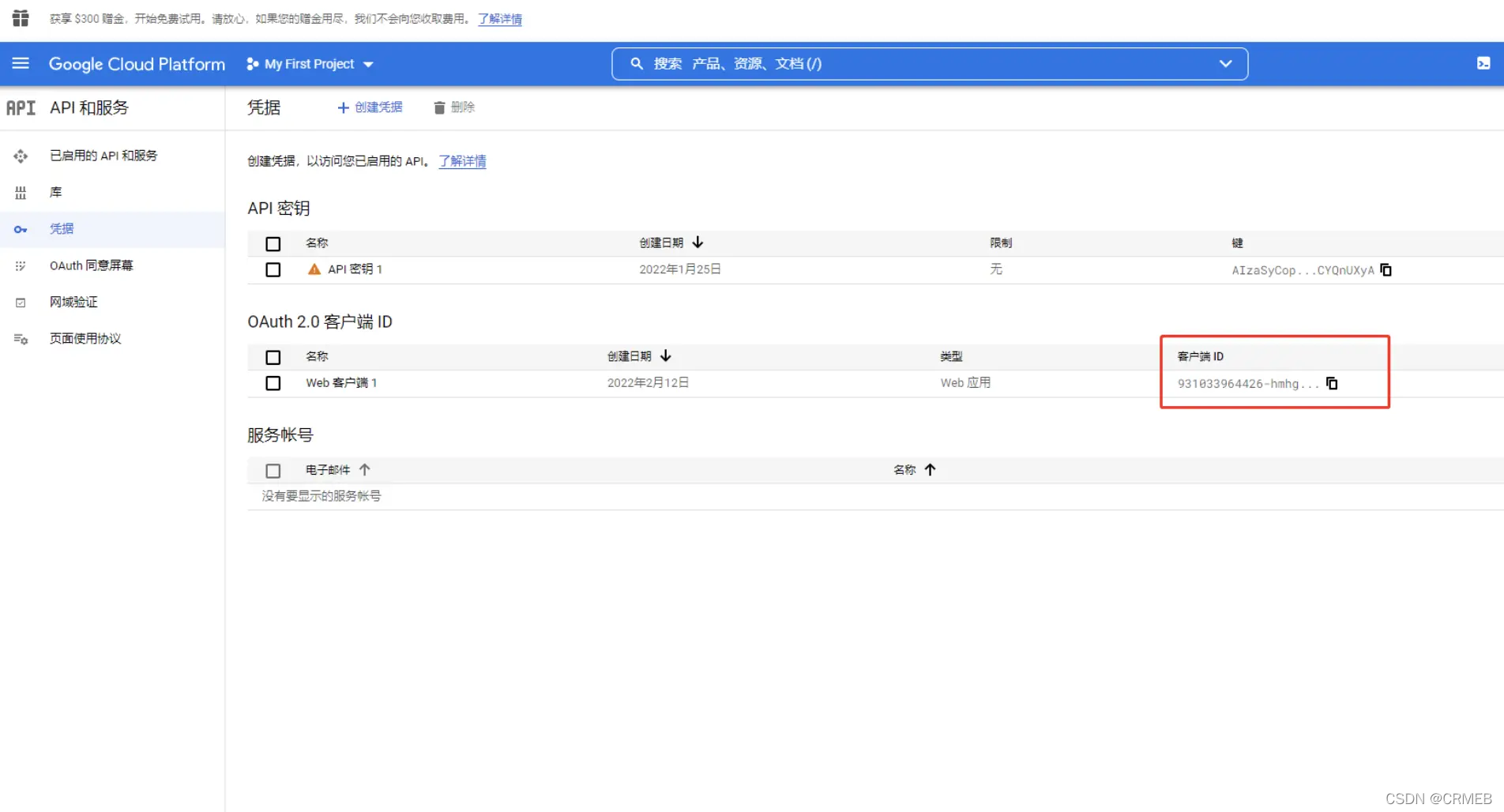
Task: Click the 2022年1月25日 date cell
Action: (x=680, y=269)
